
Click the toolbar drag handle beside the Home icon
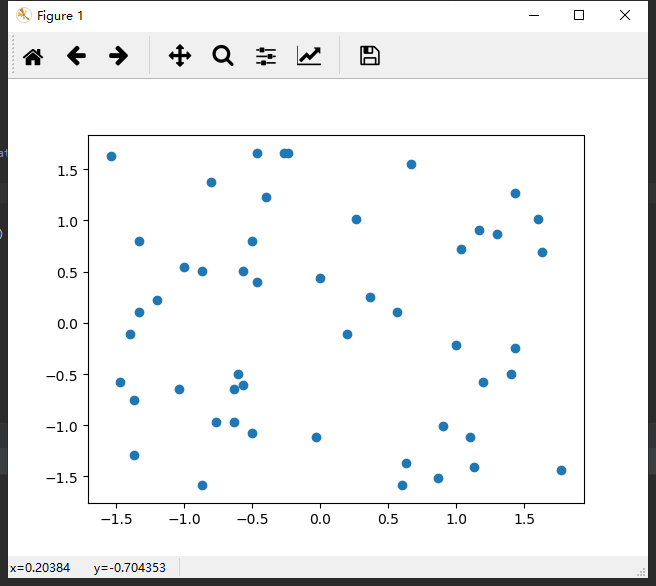pos(13,54)
